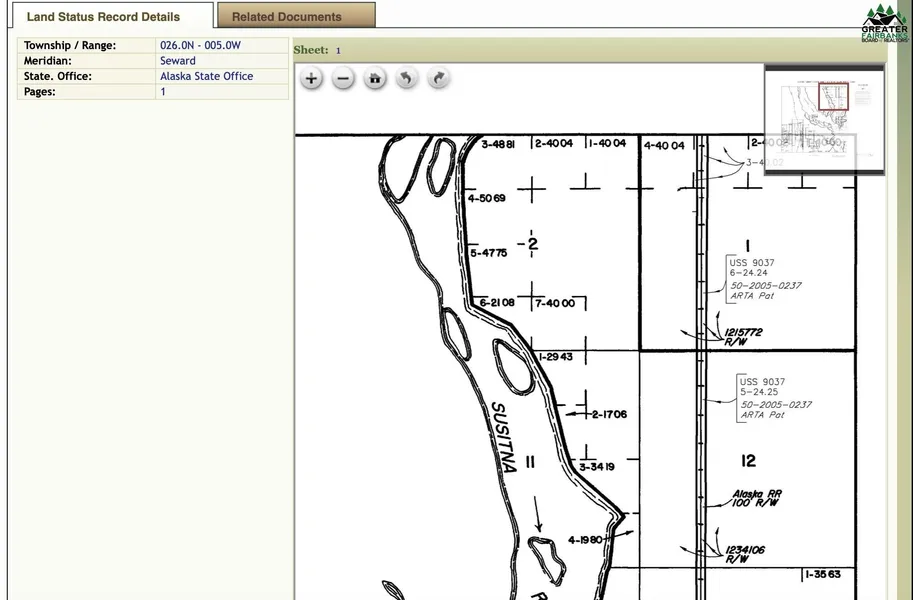Rotate the map clockwise
Viewport: 913px width, 600px height.
pos(438,79)
